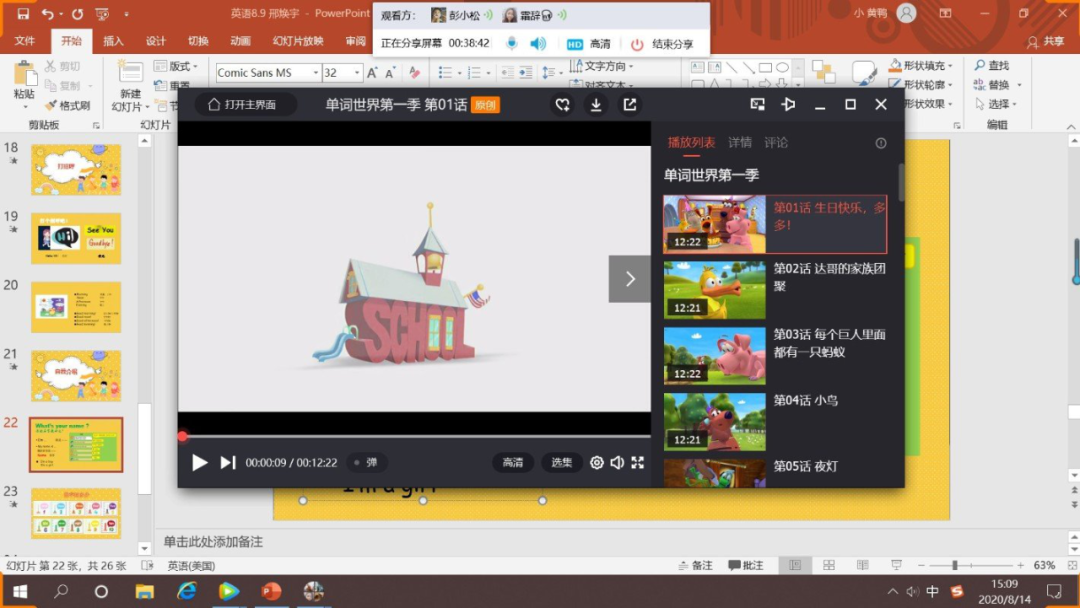Increase font size button
This screenshot has height=608, width=1080.
(x=372, y=73)
